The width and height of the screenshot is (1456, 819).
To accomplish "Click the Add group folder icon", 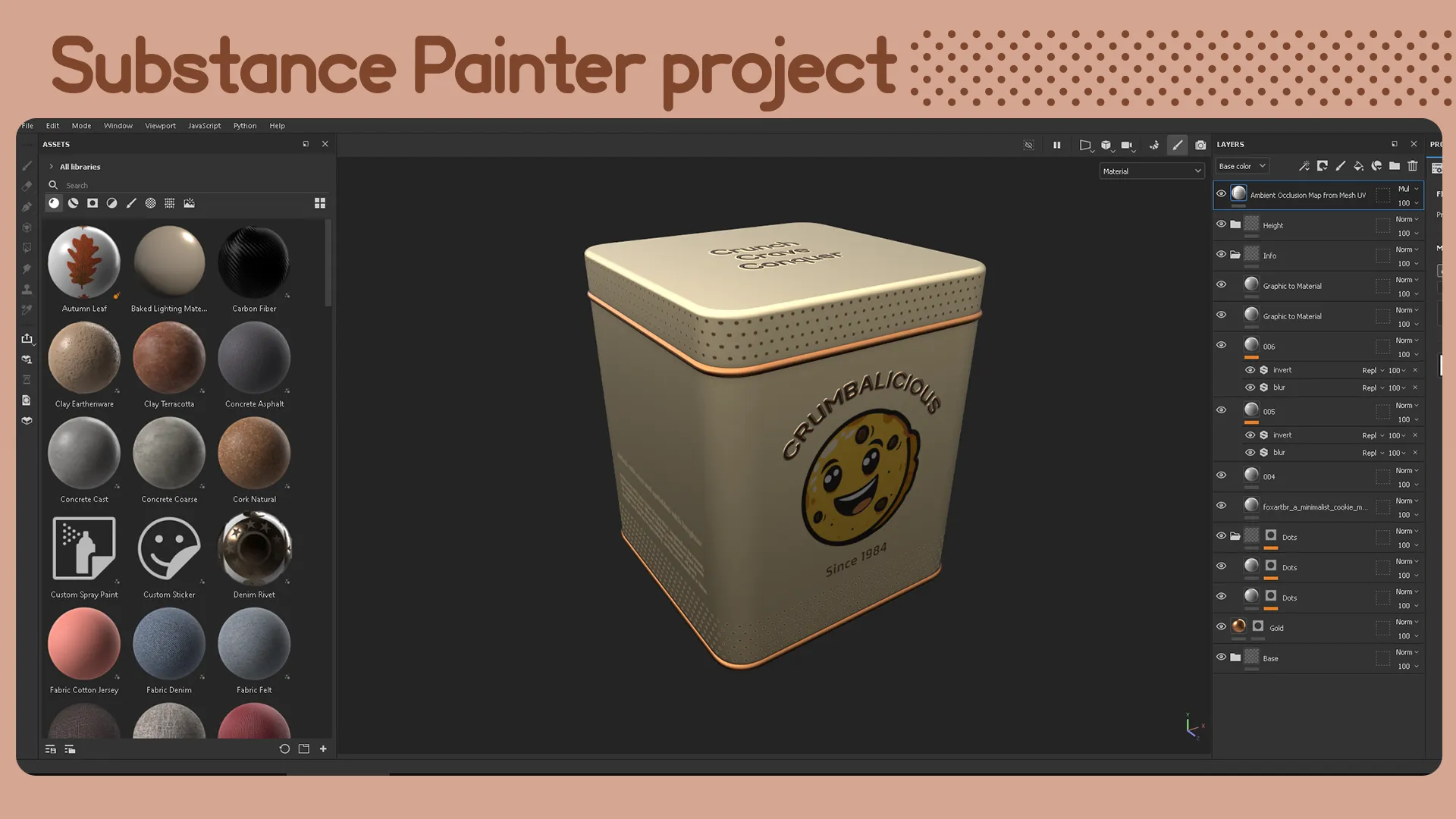I will pos(1395,165).
